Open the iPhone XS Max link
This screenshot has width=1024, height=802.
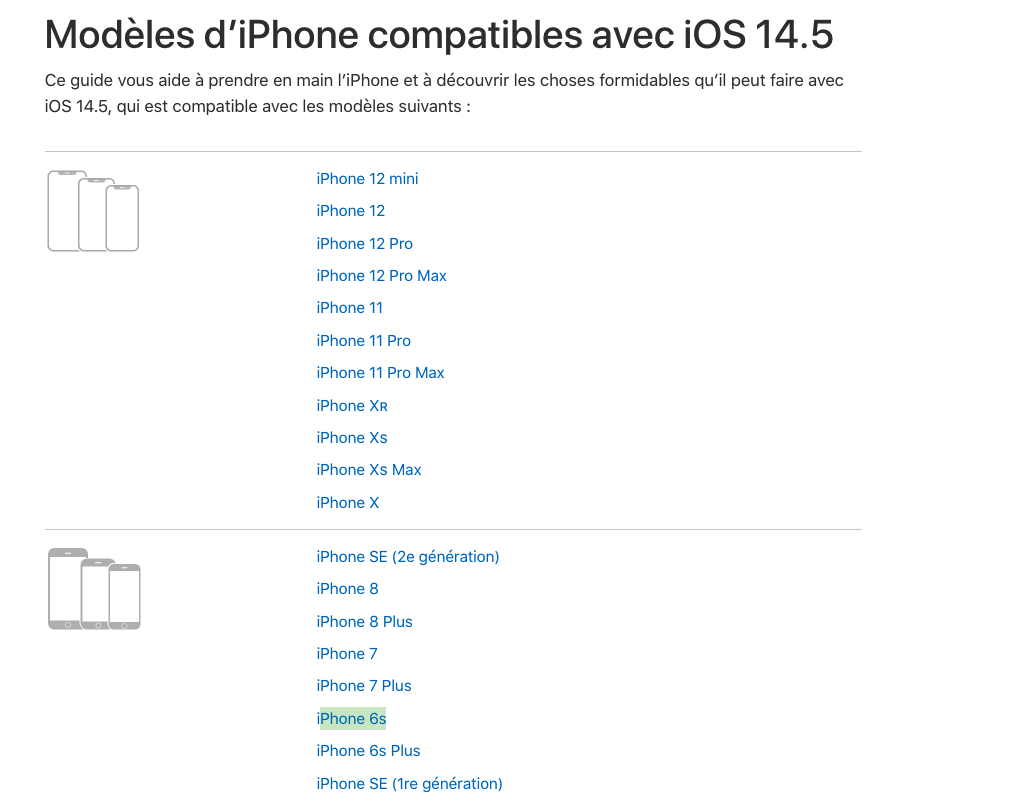coord(368,470)
